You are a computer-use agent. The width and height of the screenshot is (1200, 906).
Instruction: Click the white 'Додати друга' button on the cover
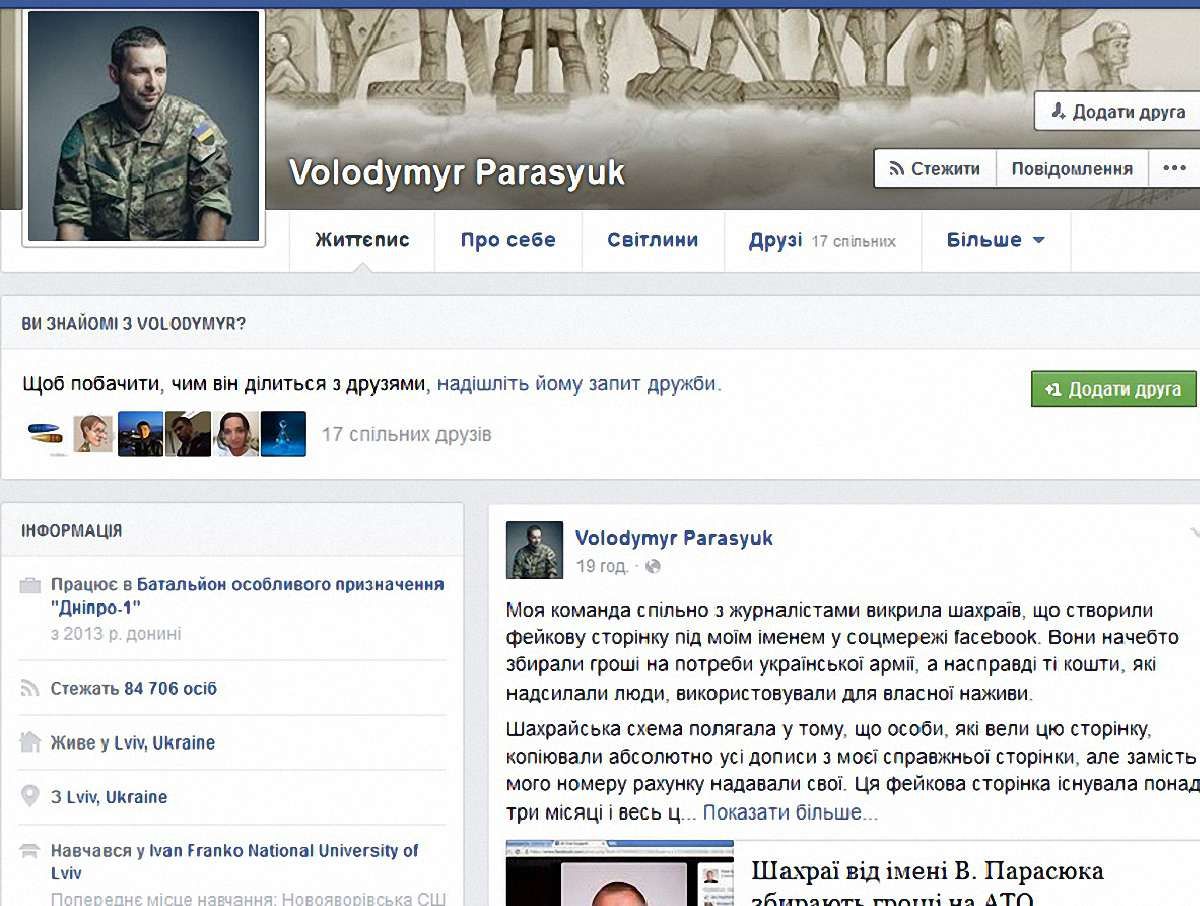coord(1117,112)
